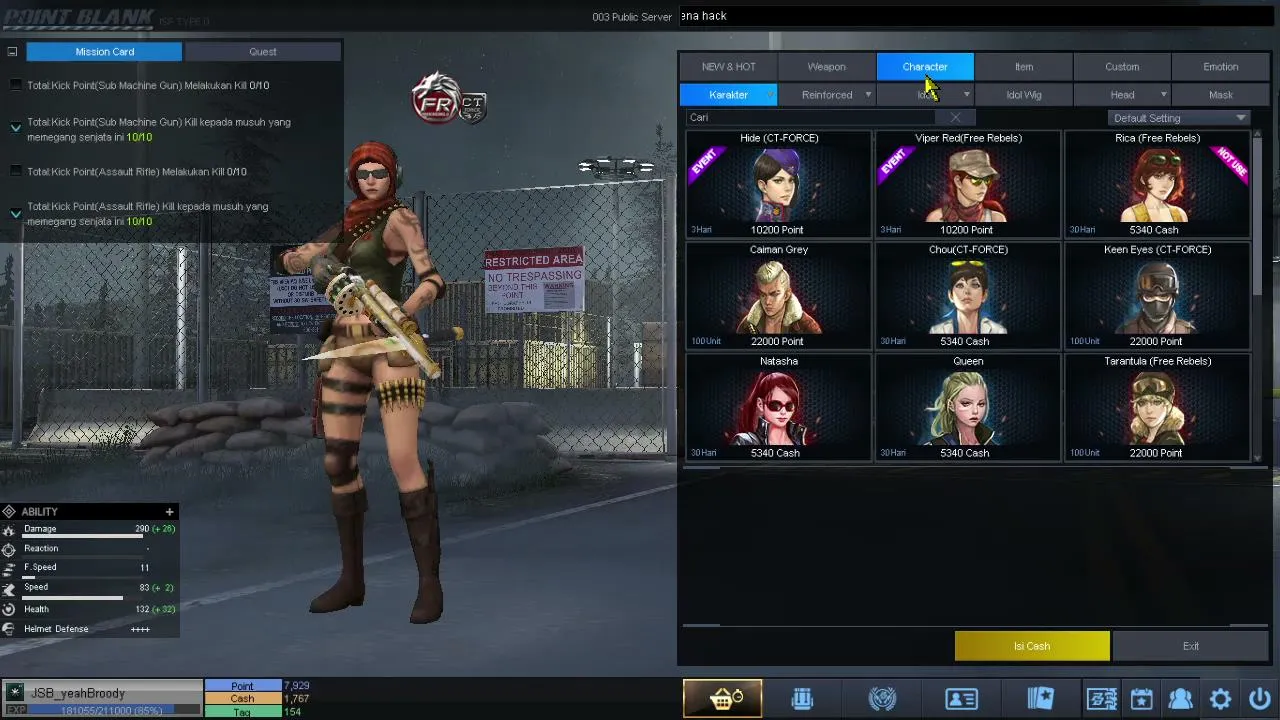Open the ticket coupon icon in the bottom bar
The image size is (1280, 720).
click(1102, 698)
